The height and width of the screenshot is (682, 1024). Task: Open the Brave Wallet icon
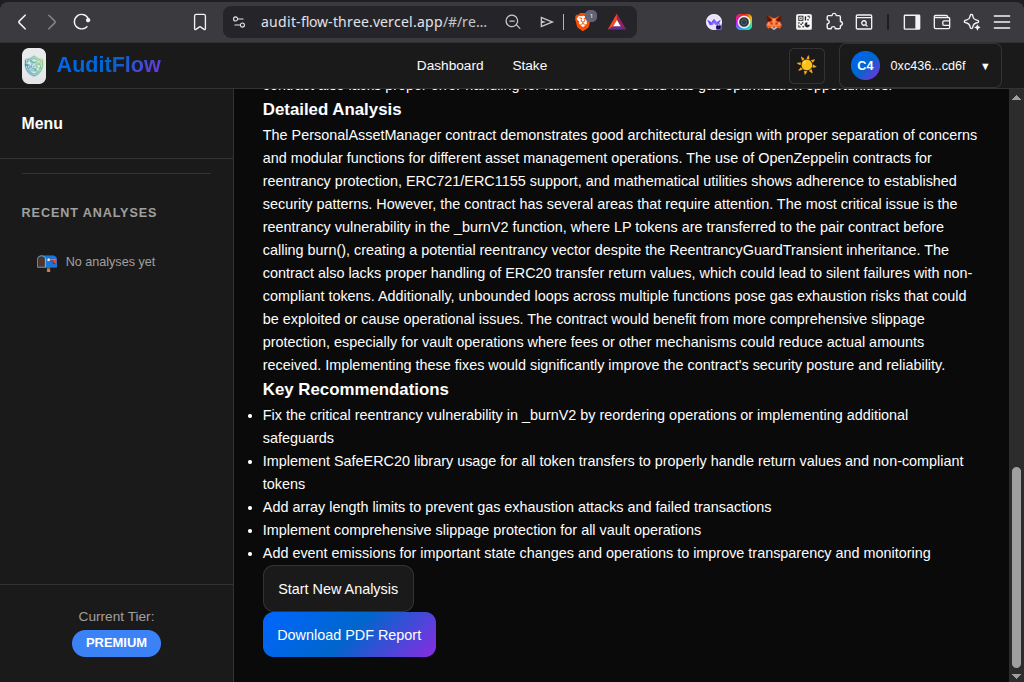point(941,22)
